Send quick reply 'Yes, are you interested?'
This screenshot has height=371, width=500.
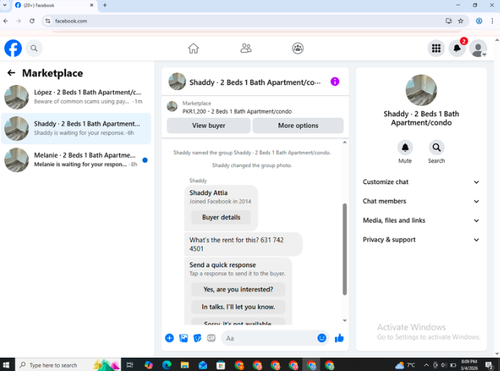tap(238, 289)
